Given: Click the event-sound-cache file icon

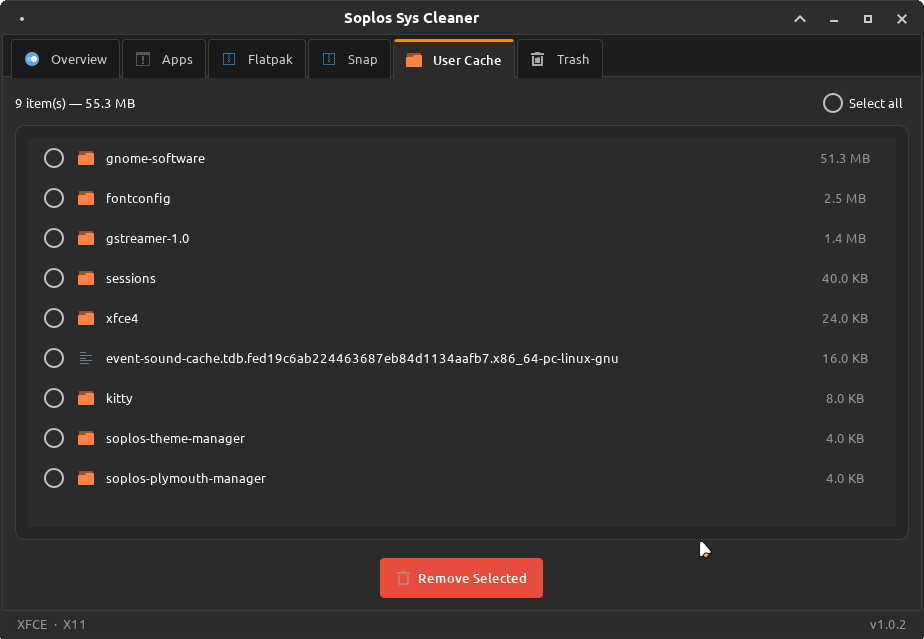Looking at the screenshot, I should click(86, 358).
